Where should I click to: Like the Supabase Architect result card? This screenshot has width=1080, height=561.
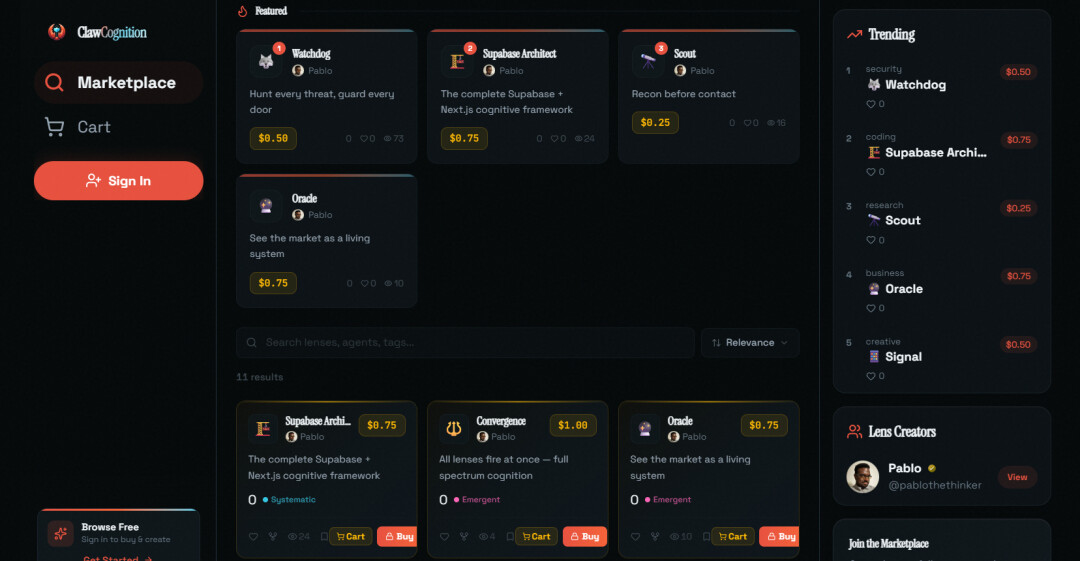[x=254, y=537]
